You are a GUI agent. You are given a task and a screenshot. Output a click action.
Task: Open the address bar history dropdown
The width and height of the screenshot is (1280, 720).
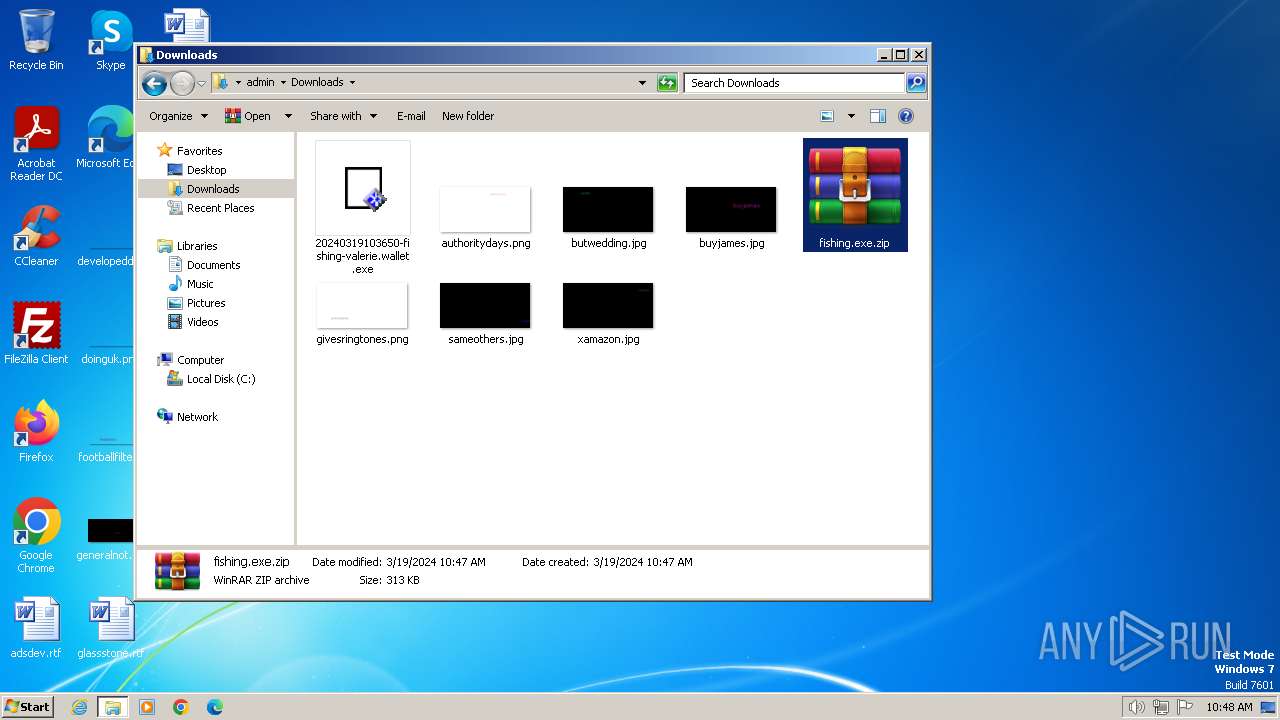[642, 83]
